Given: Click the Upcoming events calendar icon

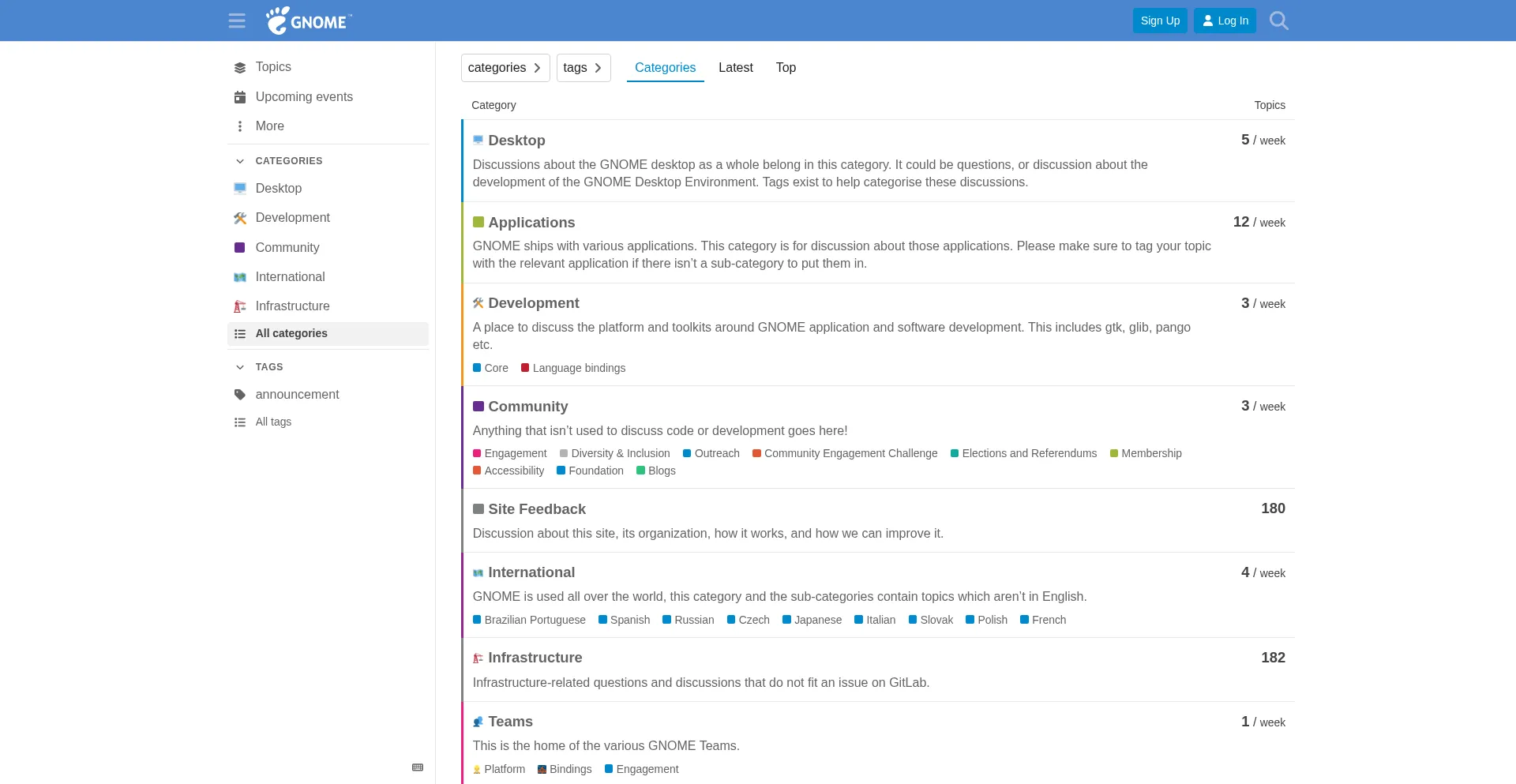Looking at the screenshot, I should [x=240, y=97].
